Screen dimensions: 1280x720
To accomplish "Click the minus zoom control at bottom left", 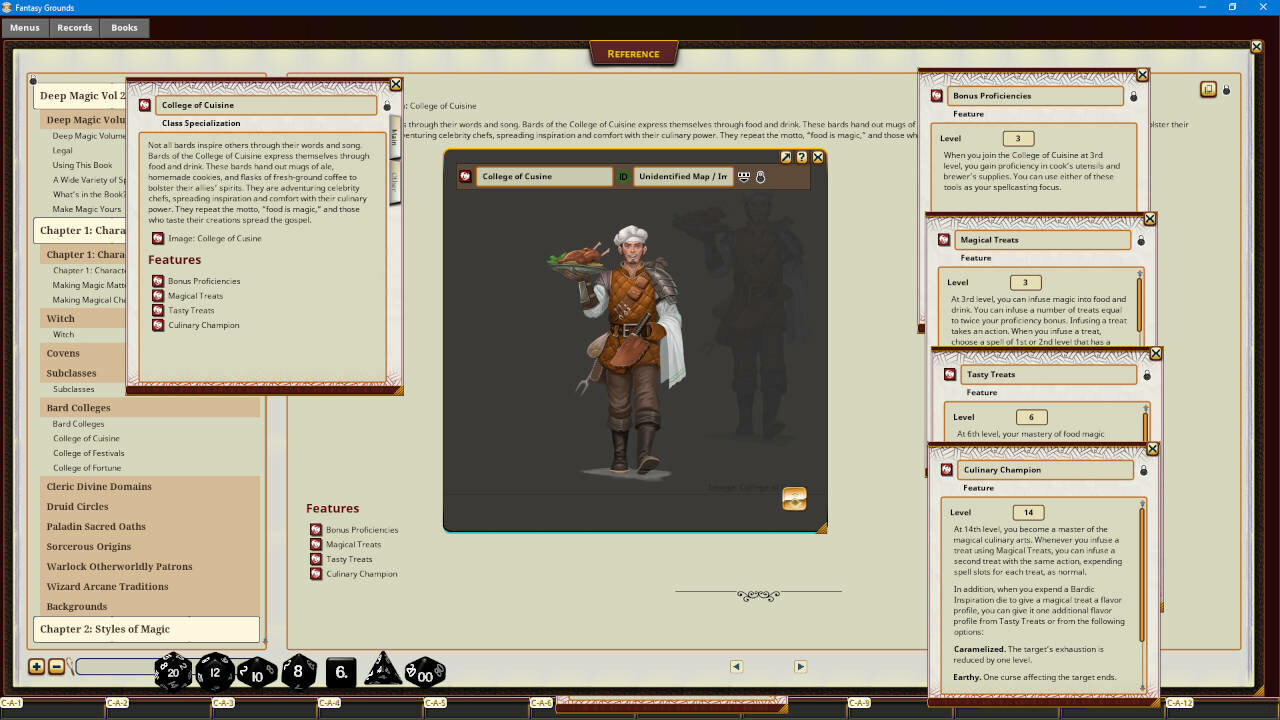I will pos(56,666).
